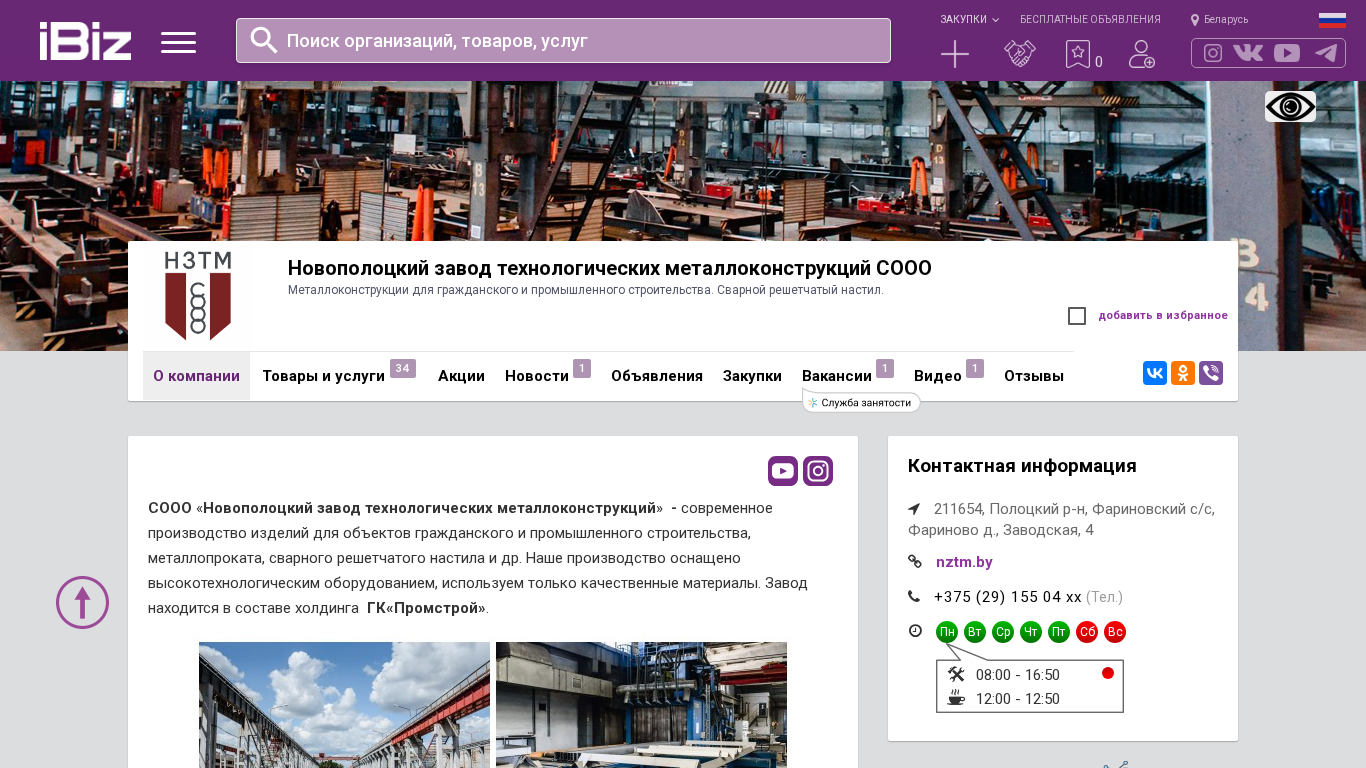1366x768 pixels.
Task: Open the 'Вакансии' tab
Action: tap(837, 376)
